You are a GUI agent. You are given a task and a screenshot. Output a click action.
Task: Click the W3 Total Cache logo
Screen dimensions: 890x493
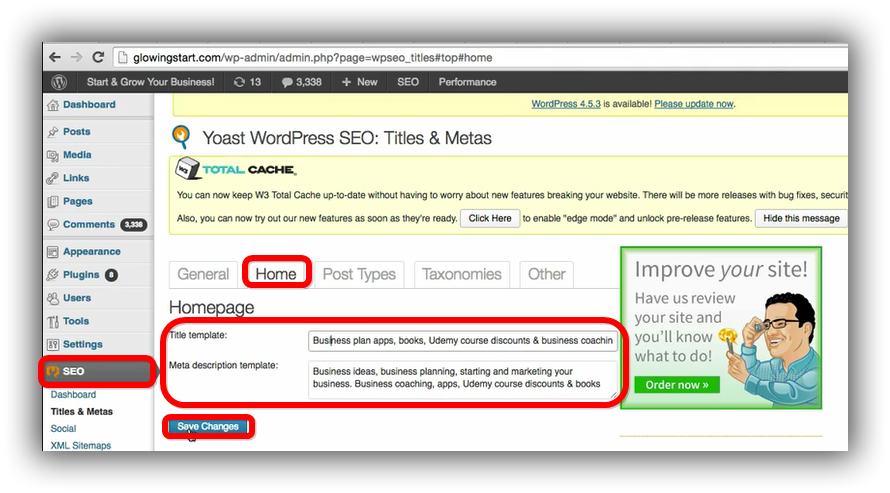pyautogui.click(x=236, y=169)
